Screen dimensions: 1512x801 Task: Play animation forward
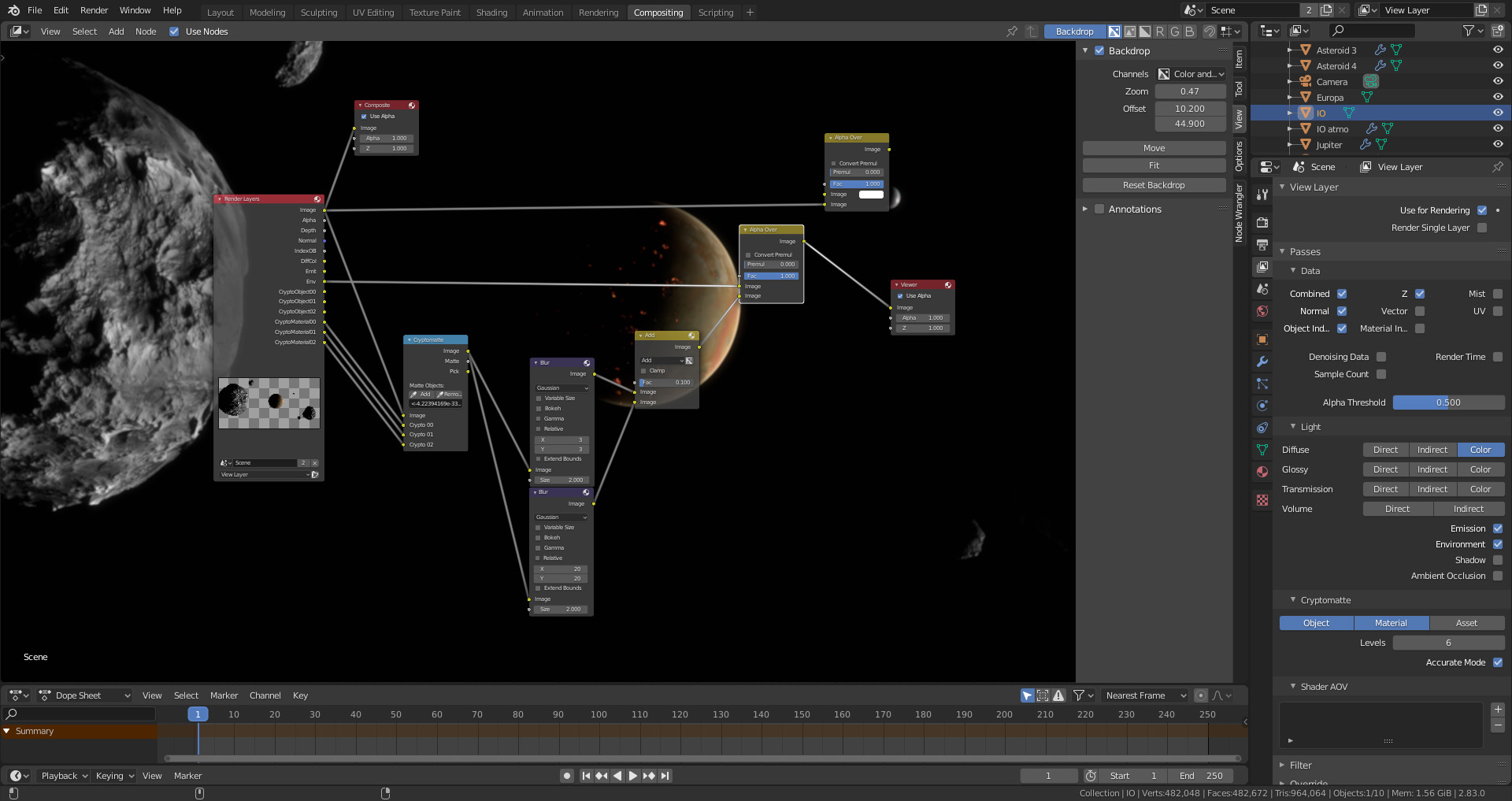[633, 776]
